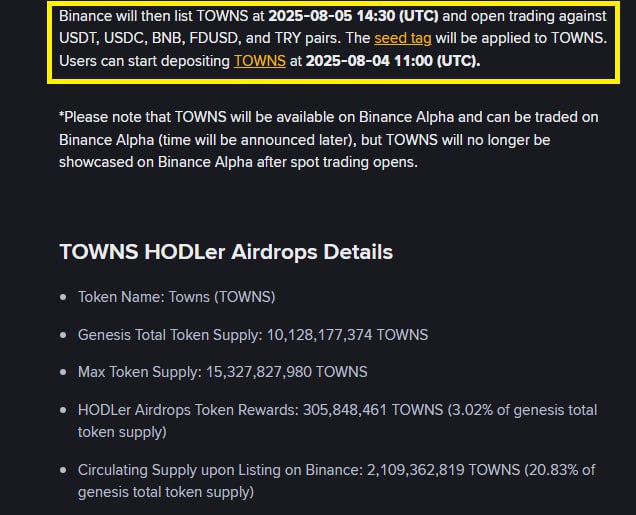
Task: Click the bullet dot beside Max Token Supply
Action: point(63,372)
